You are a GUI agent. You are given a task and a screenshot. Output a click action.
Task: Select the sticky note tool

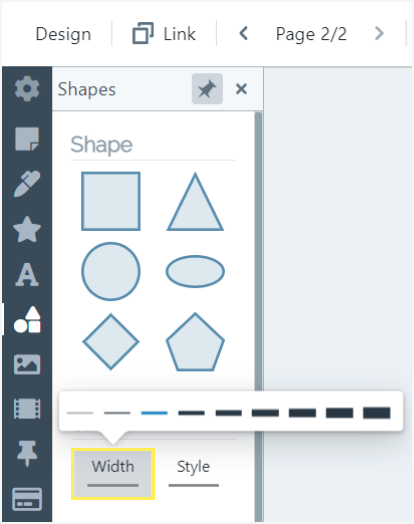pos(27,138)
